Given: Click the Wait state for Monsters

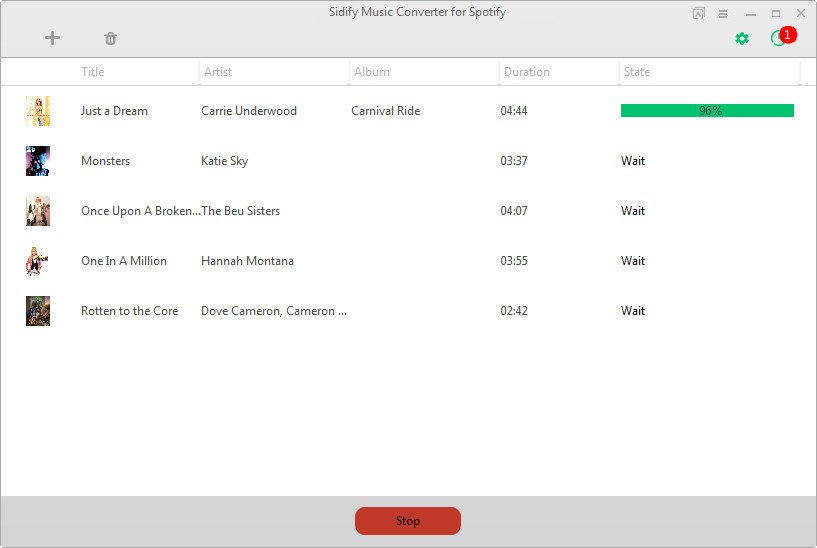Looking at the screenshot, I should (633, 161).
